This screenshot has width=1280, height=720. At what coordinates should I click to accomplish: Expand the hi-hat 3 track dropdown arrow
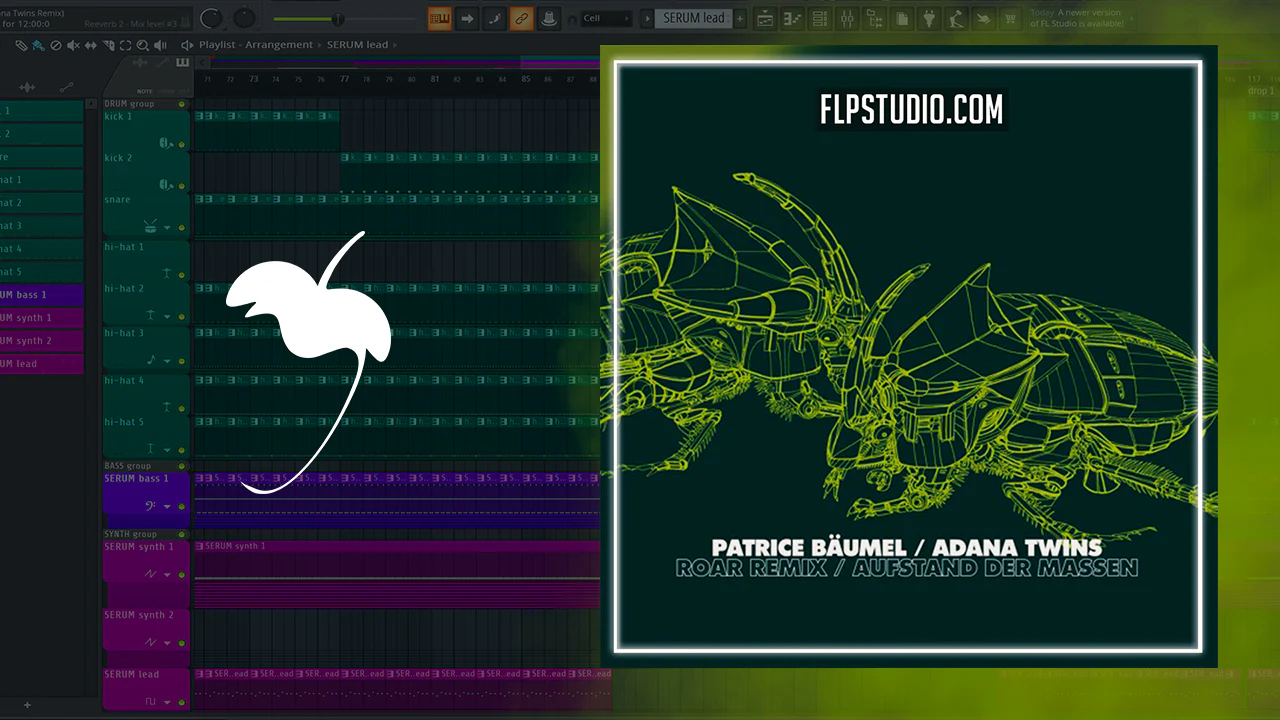pyautogui.click(x=168, y=360)
